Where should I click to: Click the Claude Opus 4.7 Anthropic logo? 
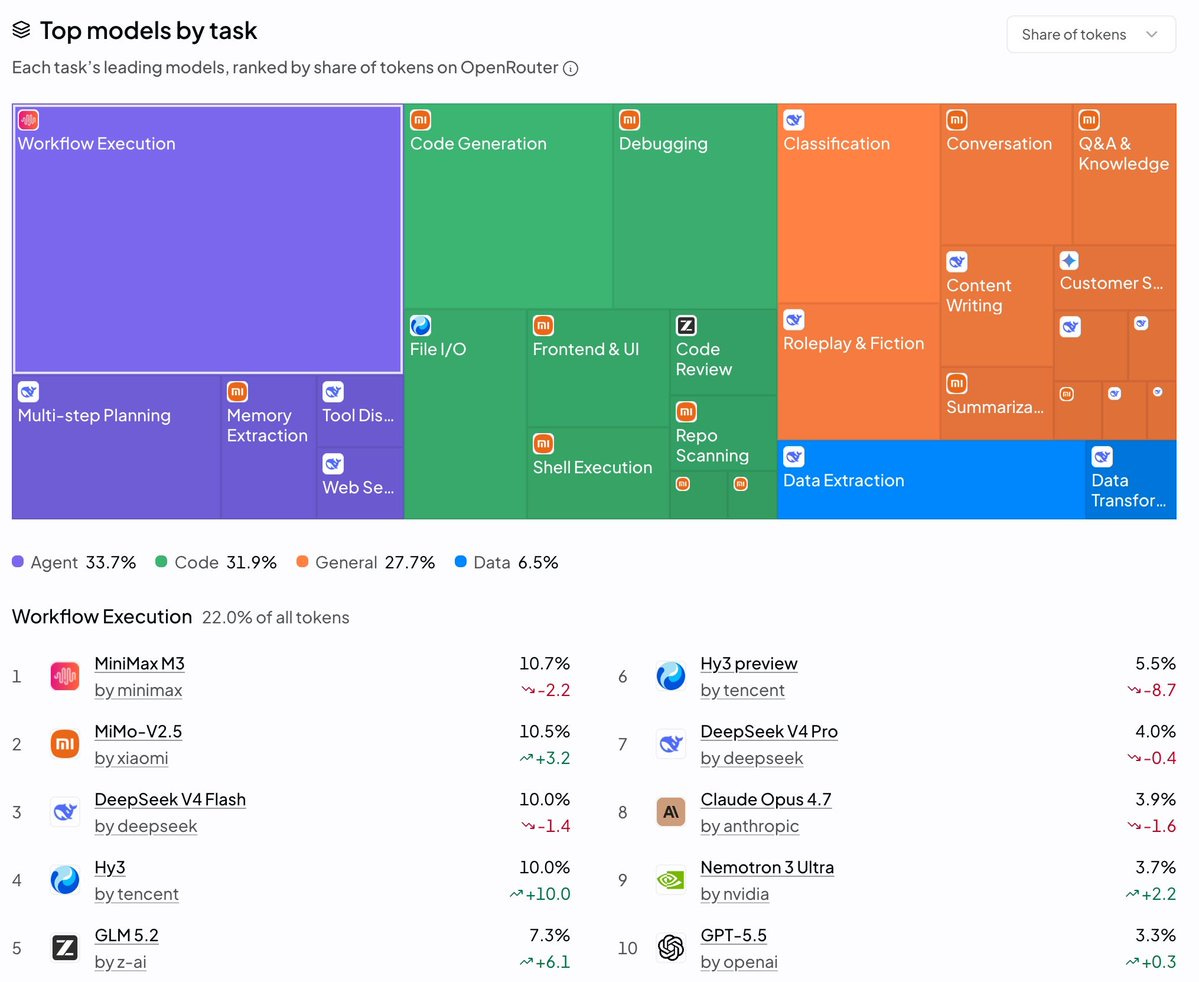pyautogui.click(x=671, y=812)
